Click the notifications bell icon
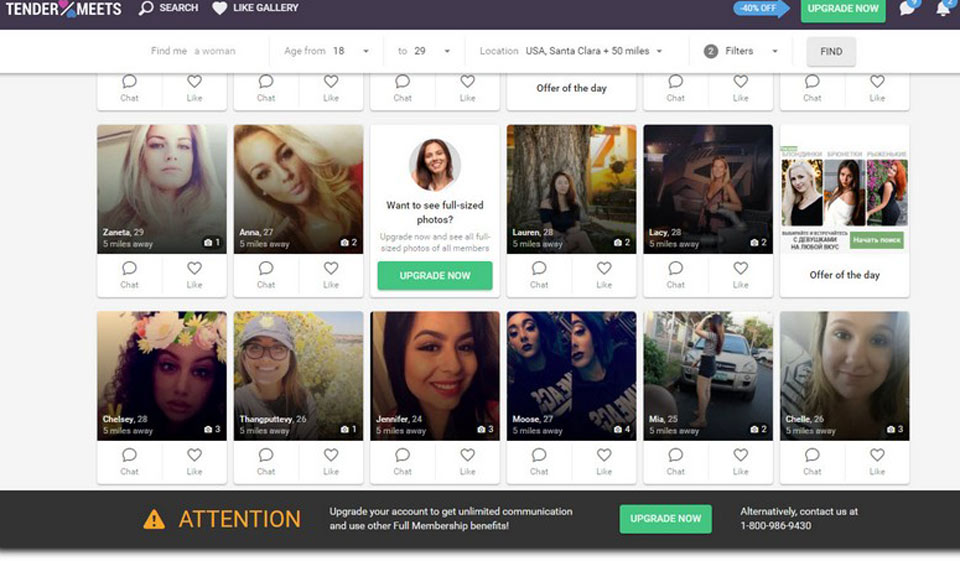Viewport: 960px width, 561px height. [942, 9]
